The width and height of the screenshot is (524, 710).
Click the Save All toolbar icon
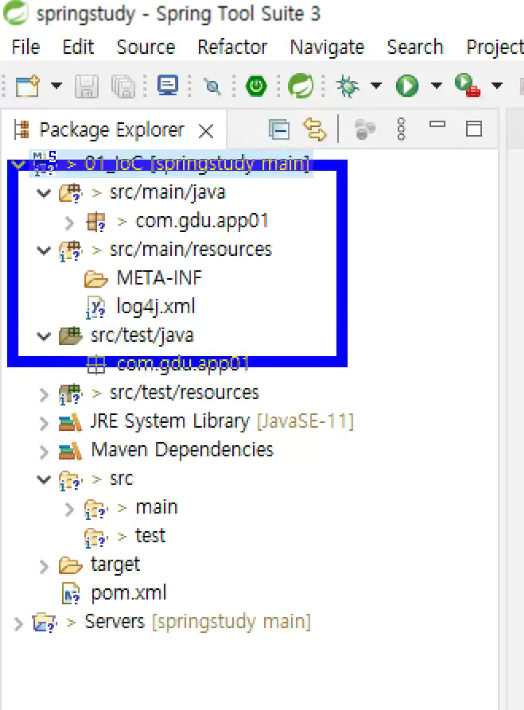tap(123, 86)
